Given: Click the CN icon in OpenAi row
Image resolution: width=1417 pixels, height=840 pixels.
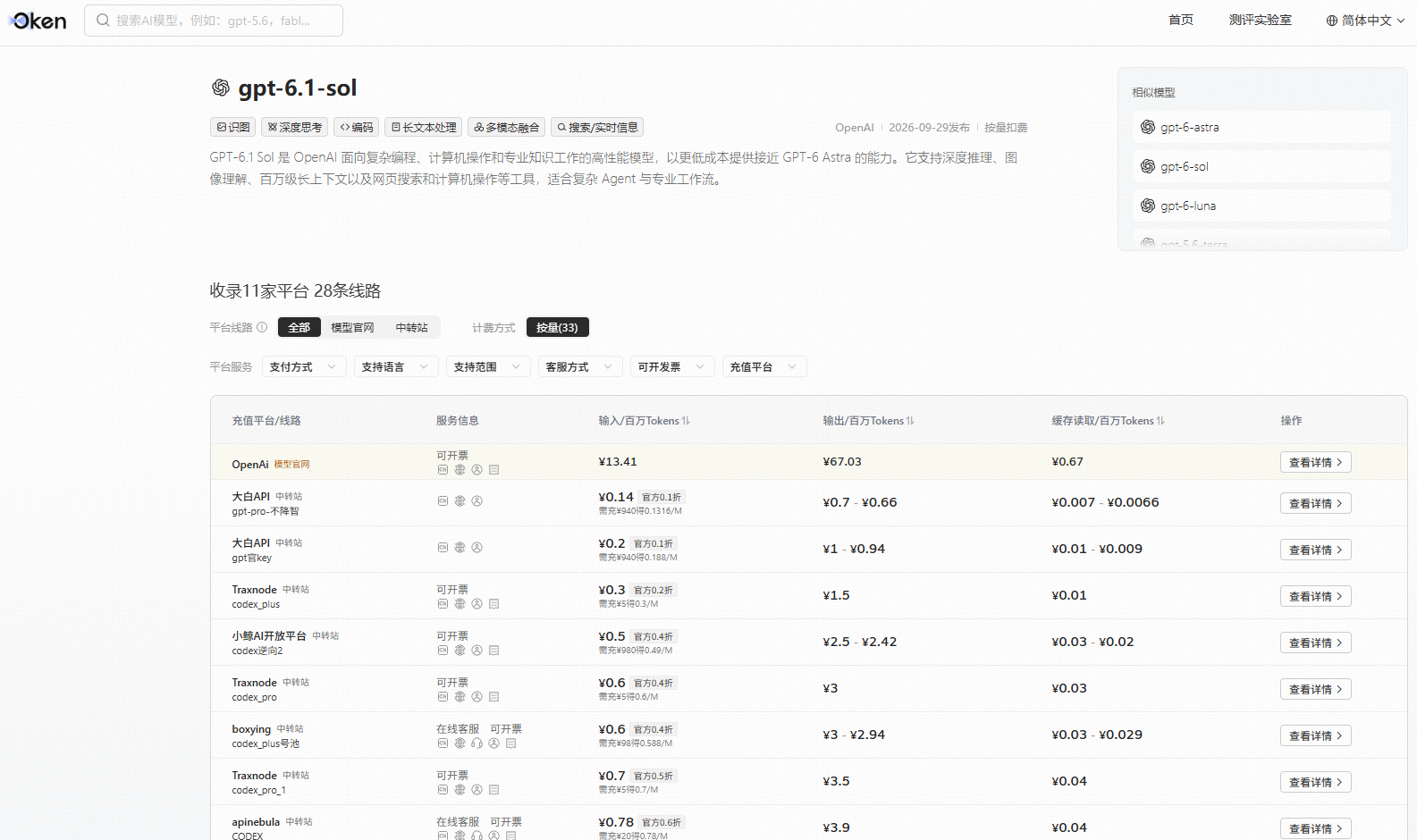Looking at the screenshot, I should [443, 469].
